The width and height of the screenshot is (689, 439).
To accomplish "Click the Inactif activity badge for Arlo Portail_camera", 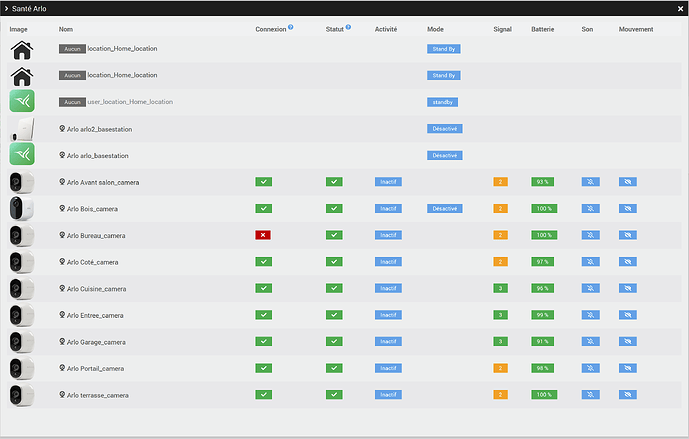I will click(388, 368).
